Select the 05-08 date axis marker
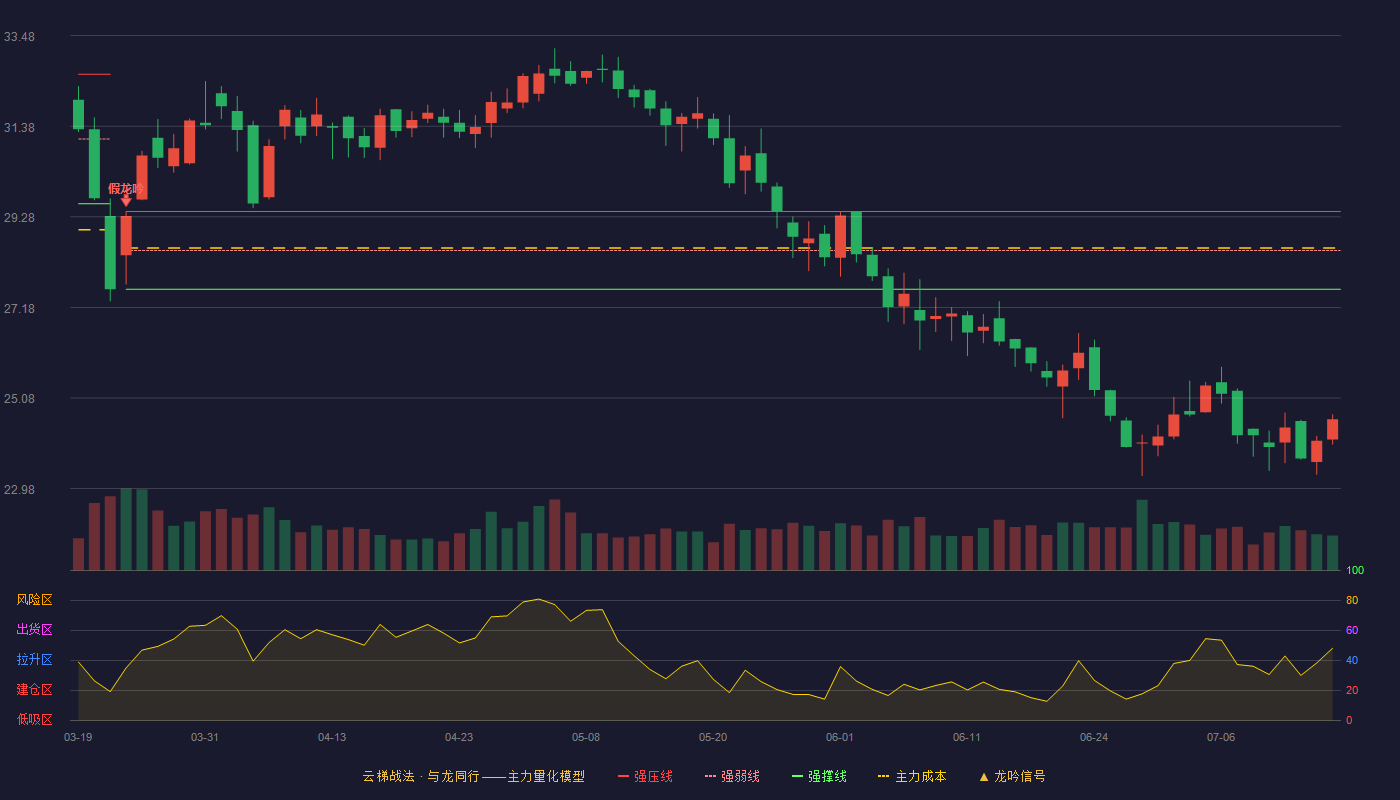Image resolution: width=1400 pixels, height=800 pixels. (586, 738)
